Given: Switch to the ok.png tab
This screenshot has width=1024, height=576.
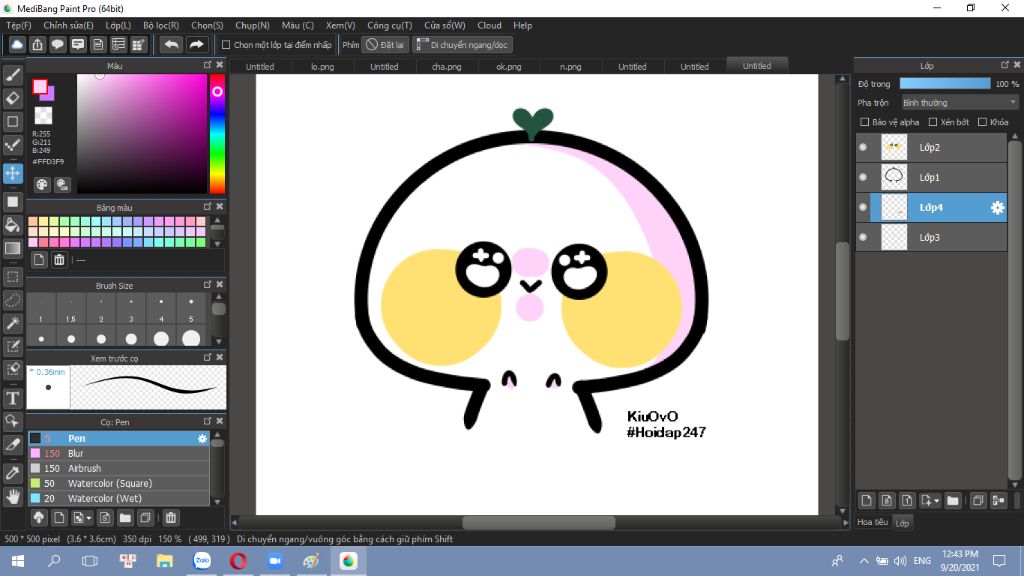Looking at the screenshot, I should pos(509,67).
